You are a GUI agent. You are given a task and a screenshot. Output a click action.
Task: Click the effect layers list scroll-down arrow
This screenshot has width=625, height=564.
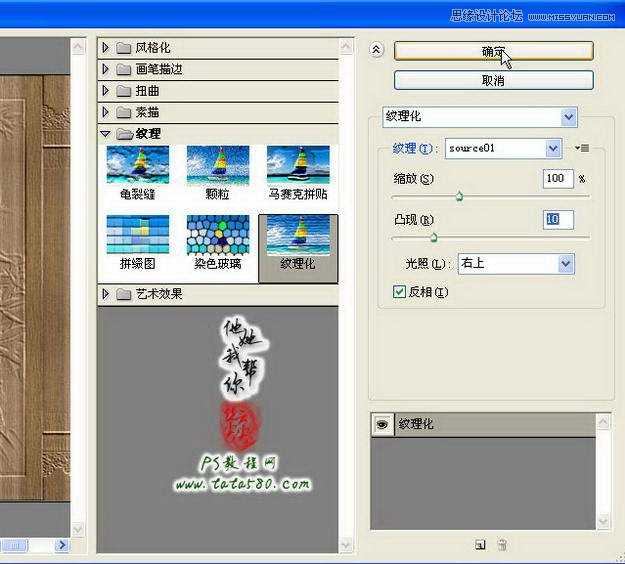pos(603,521)
